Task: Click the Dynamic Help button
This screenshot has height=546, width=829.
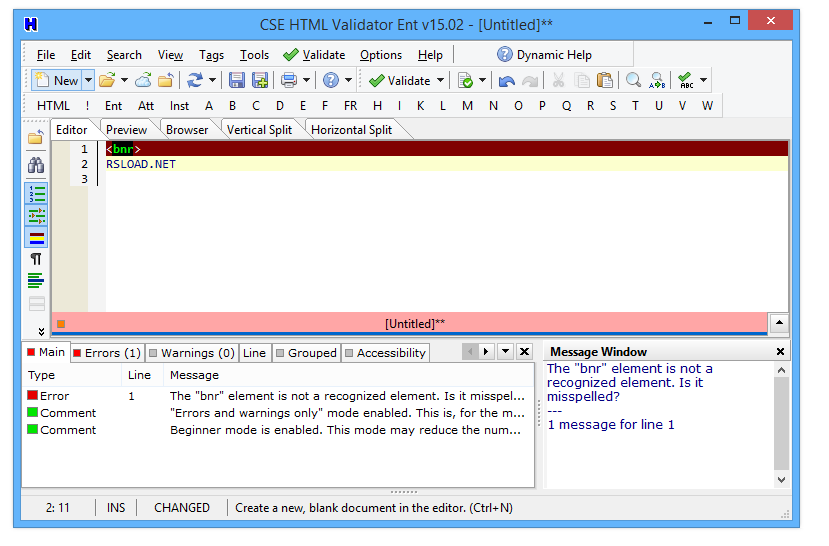Action: pyautogui.click(x=545, y=55)
